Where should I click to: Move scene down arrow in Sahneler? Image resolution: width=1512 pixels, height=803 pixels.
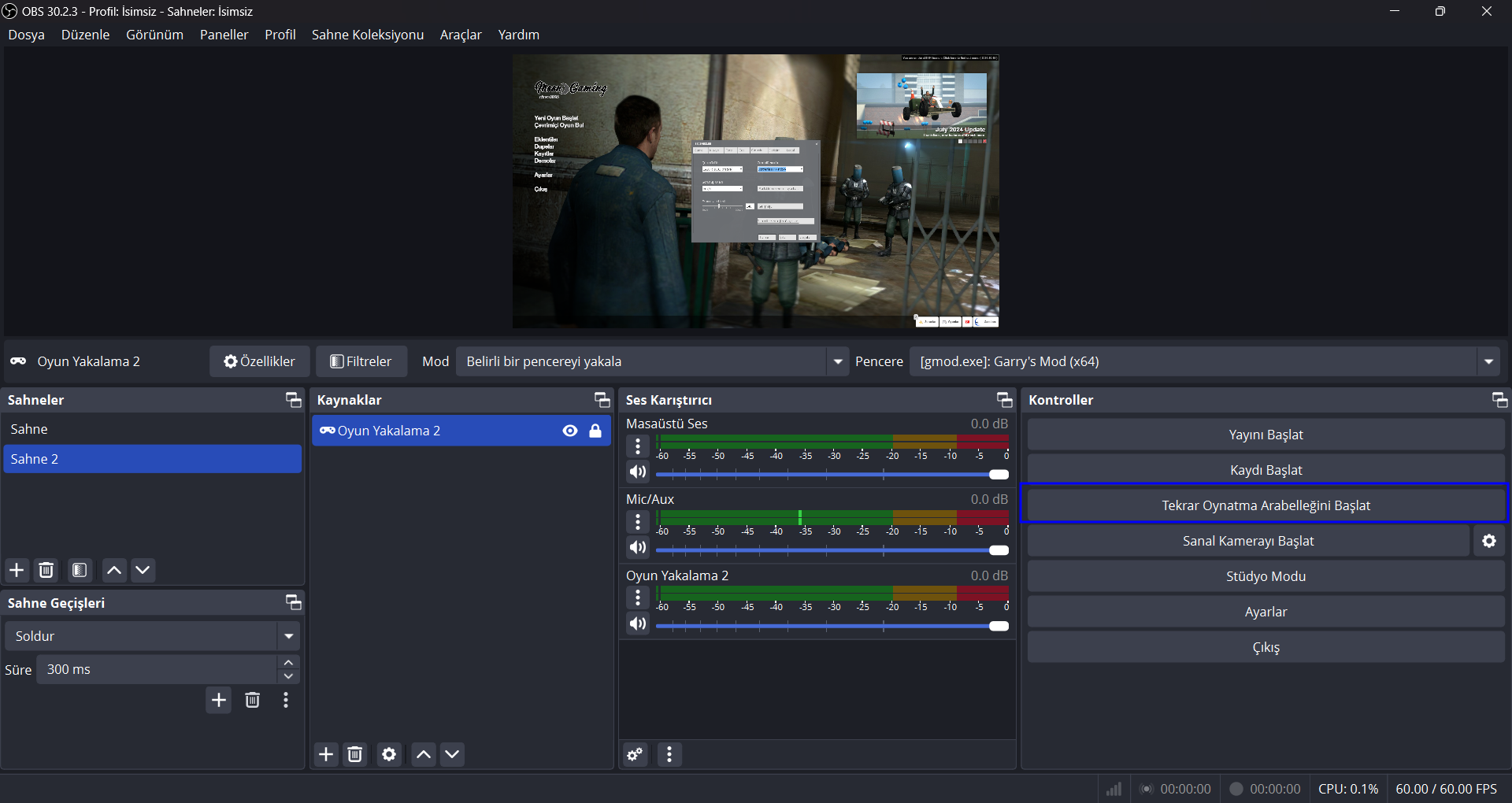click(143, 570)
